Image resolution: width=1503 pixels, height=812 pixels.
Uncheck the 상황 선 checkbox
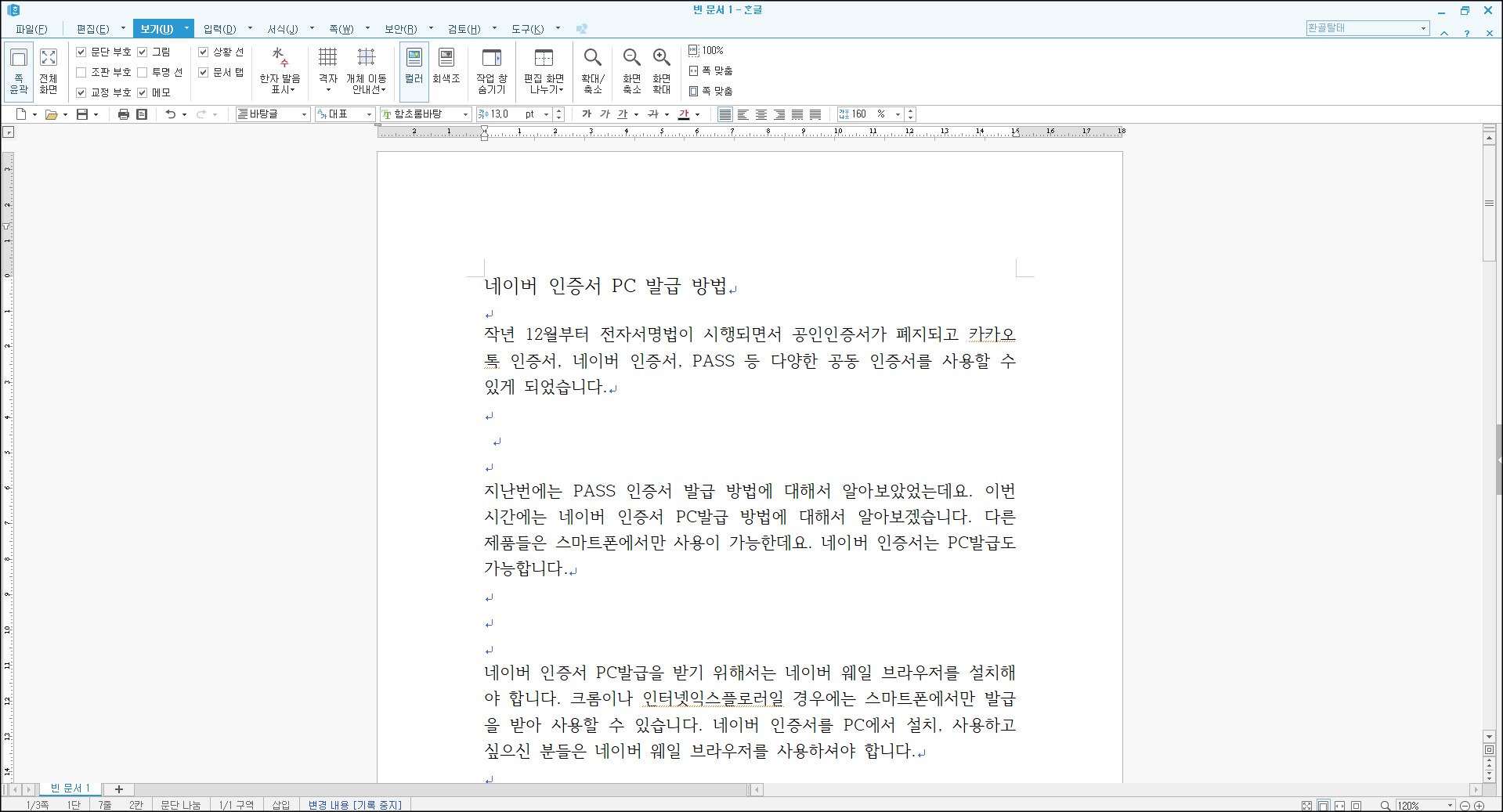click(x=204, y=52)
